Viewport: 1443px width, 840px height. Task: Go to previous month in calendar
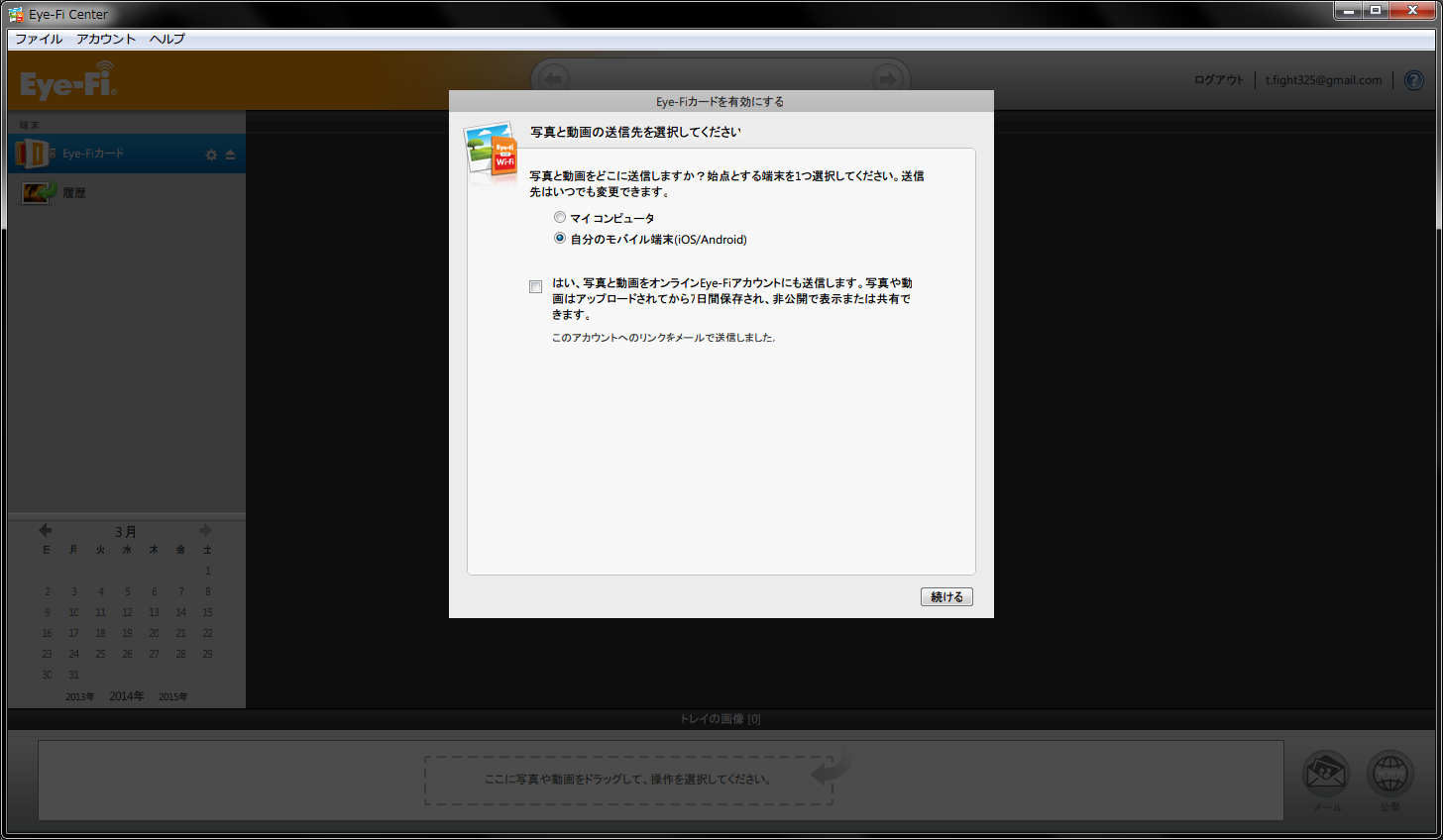coord(45,530)
